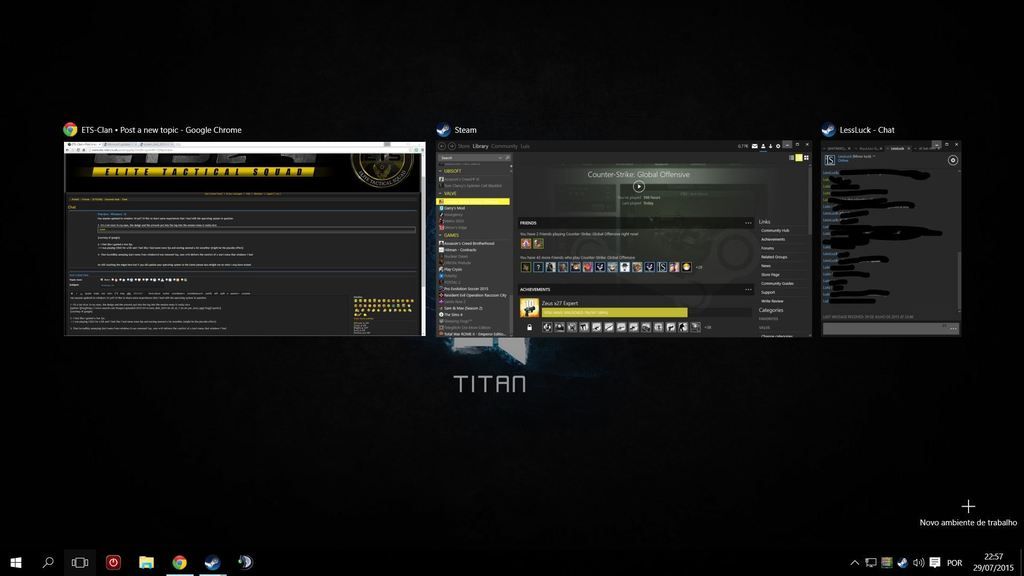Toggle the Task View button in taskbar
This screenshot has width=1024, height=576.
coord(80,562)
